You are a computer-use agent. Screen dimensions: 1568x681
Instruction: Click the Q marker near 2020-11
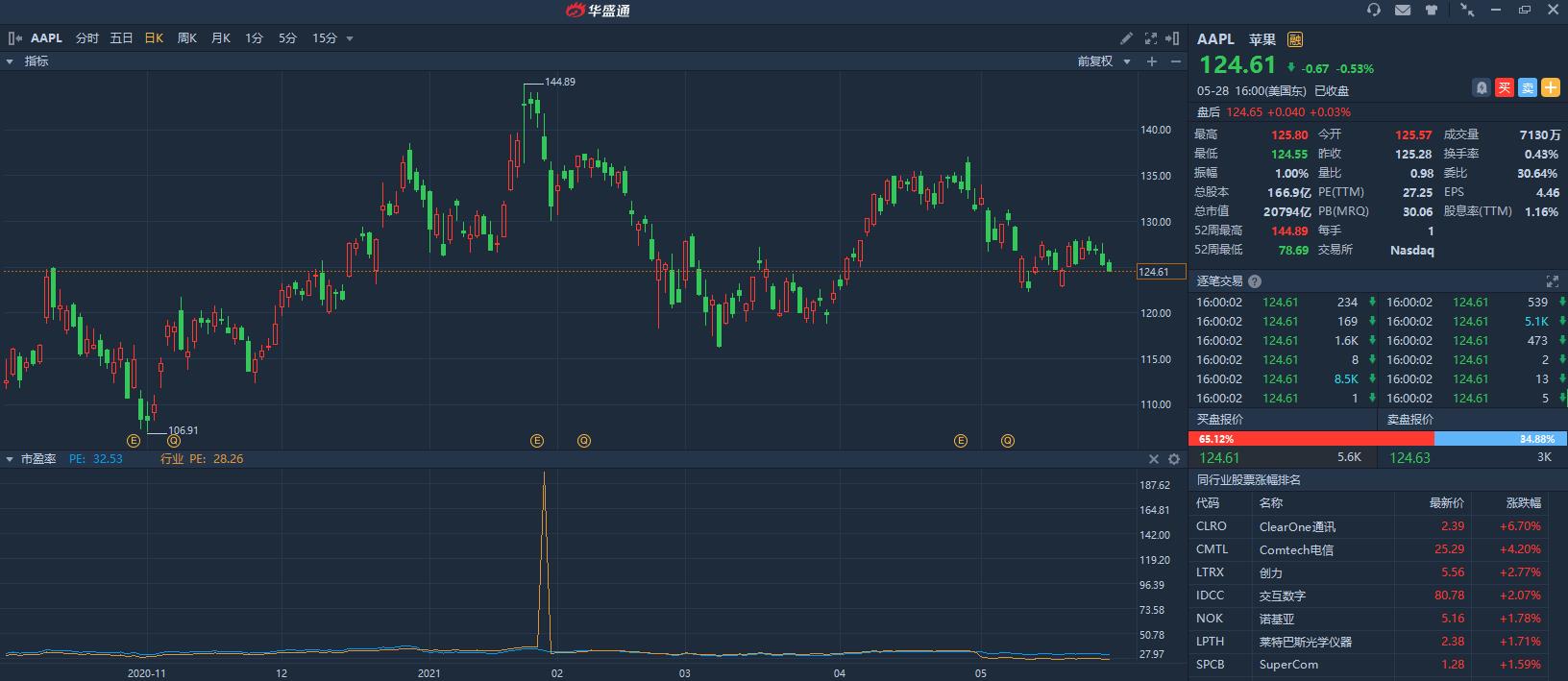click(x=173, y=441)
